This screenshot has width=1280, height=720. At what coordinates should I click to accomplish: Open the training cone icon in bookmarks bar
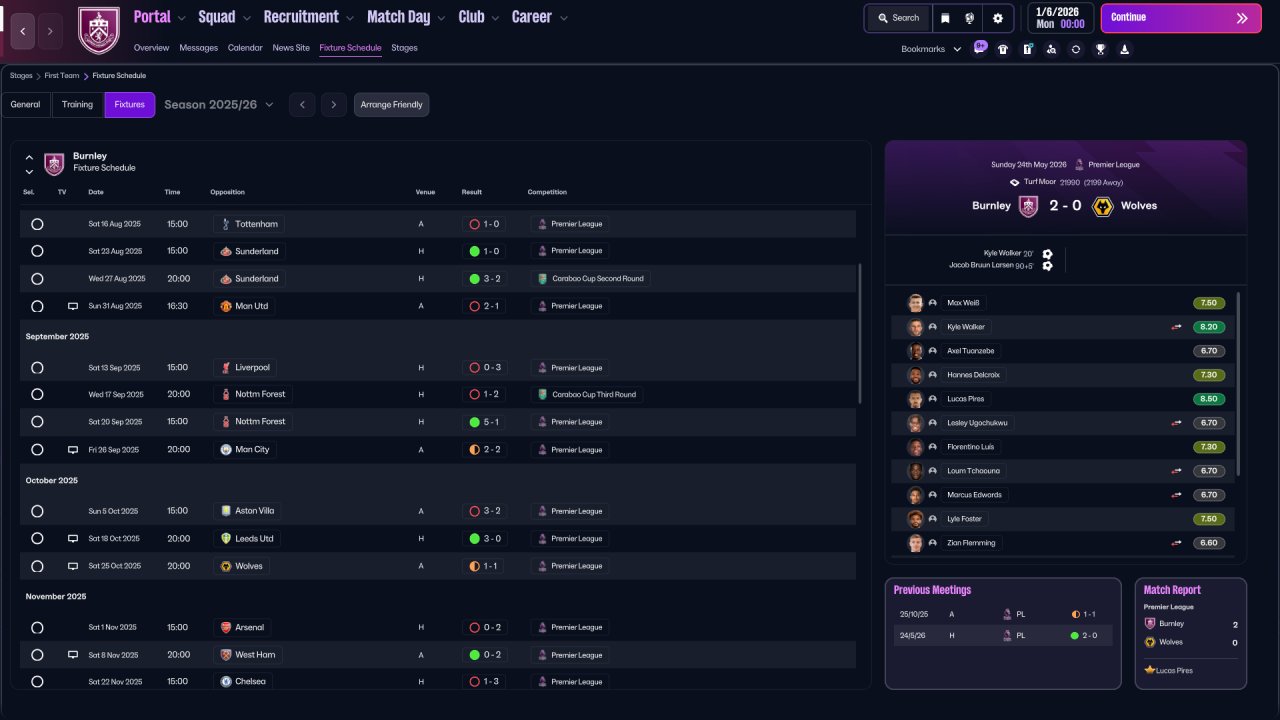coord(1124,49)
